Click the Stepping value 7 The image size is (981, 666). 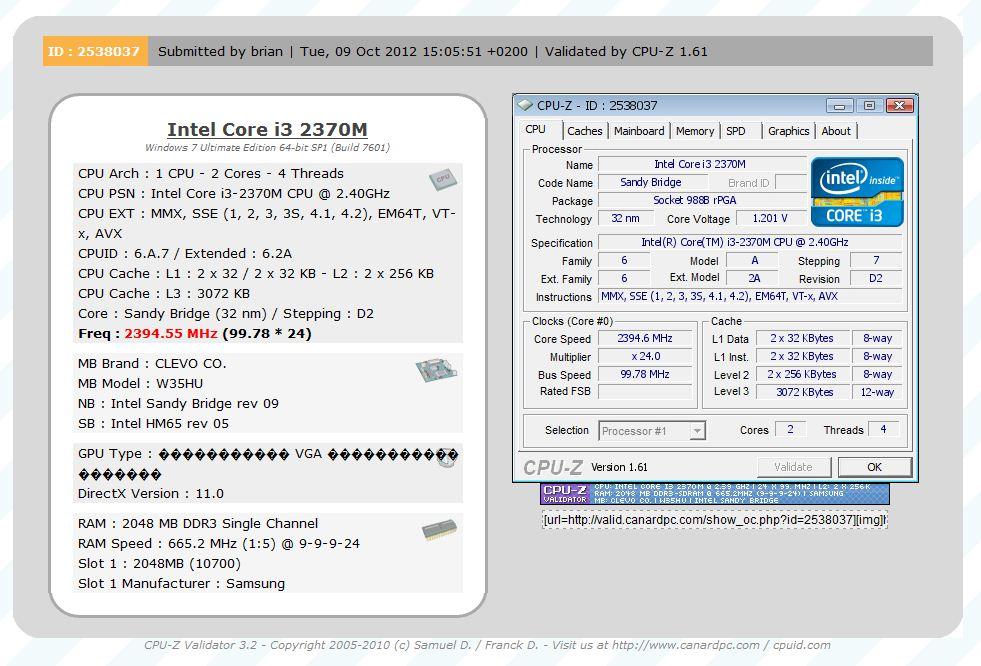click(x=876, y=260)
